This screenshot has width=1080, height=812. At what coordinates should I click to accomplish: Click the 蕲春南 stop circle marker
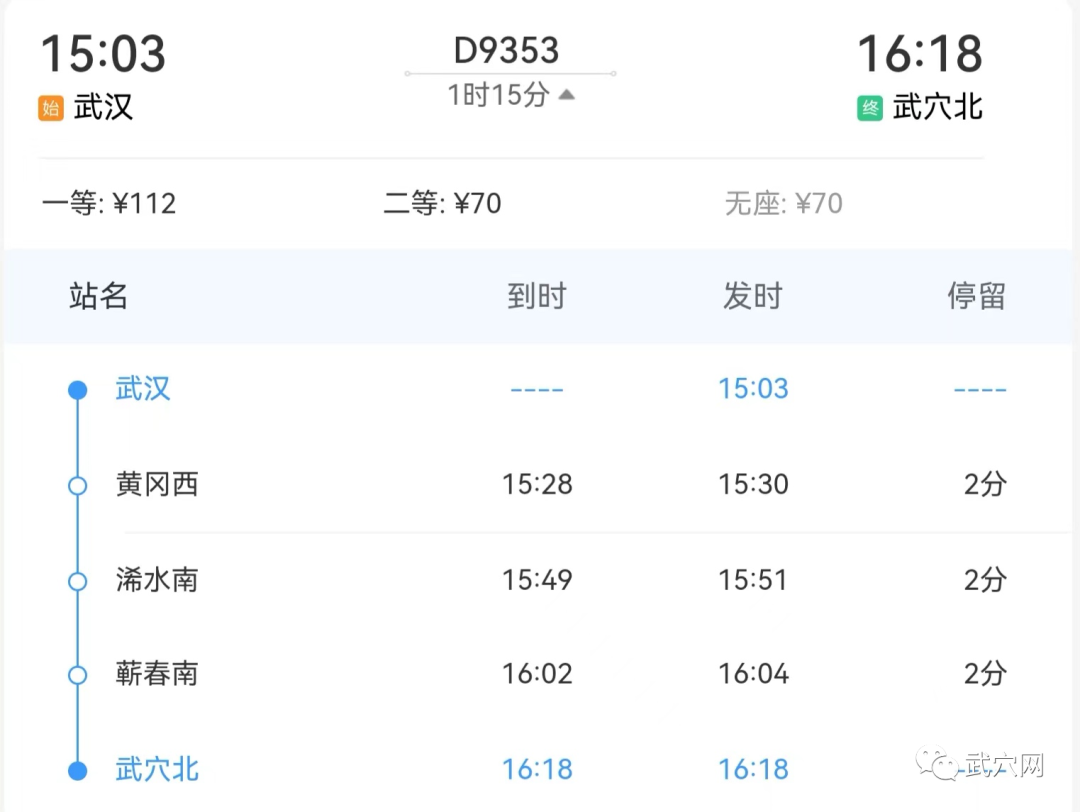(x=77, y=675)
